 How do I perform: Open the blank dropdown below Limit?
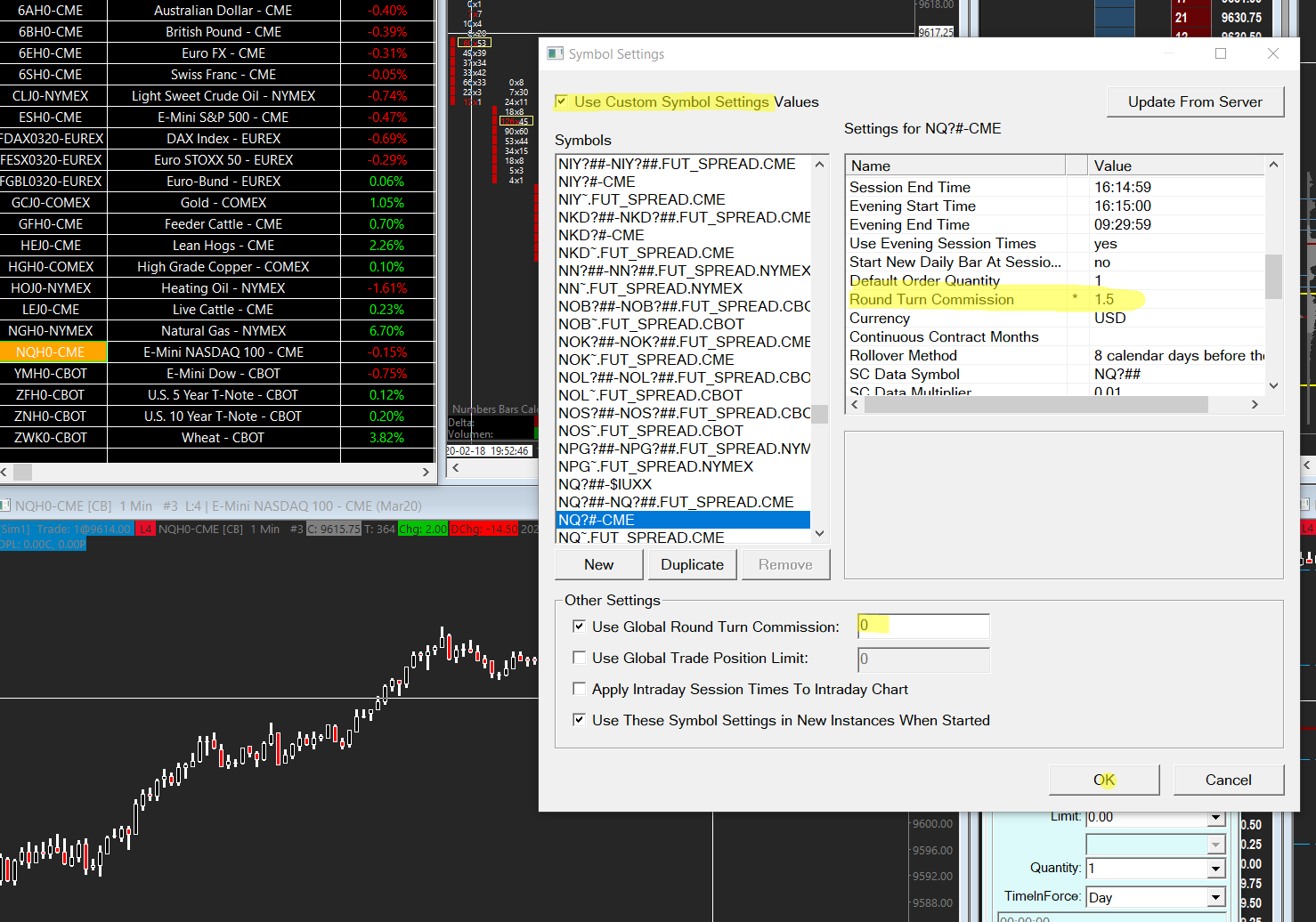pos(1216,843)
